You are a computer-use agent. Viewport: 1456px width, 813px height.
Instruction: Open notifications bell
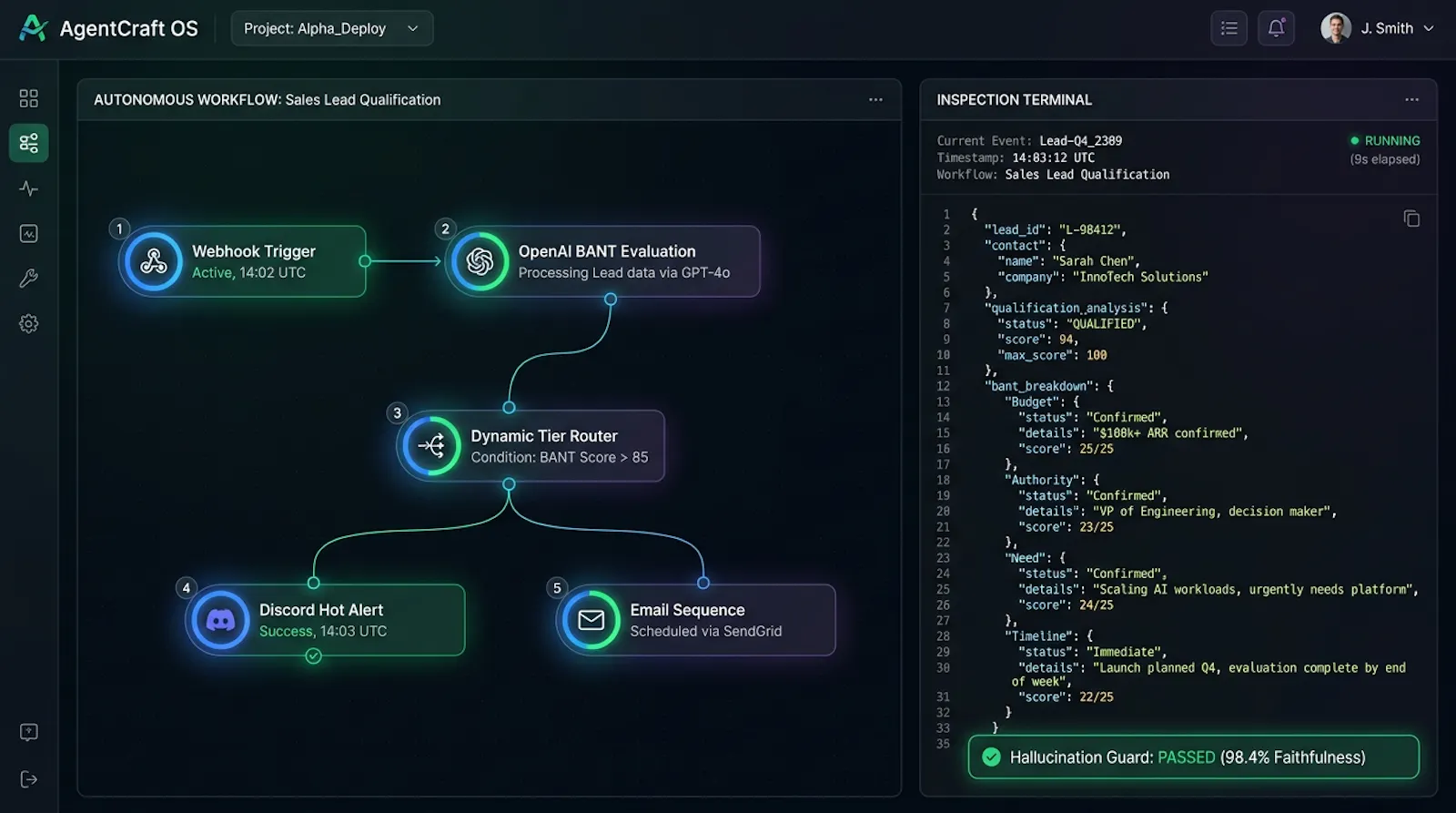coord(1276,28)
